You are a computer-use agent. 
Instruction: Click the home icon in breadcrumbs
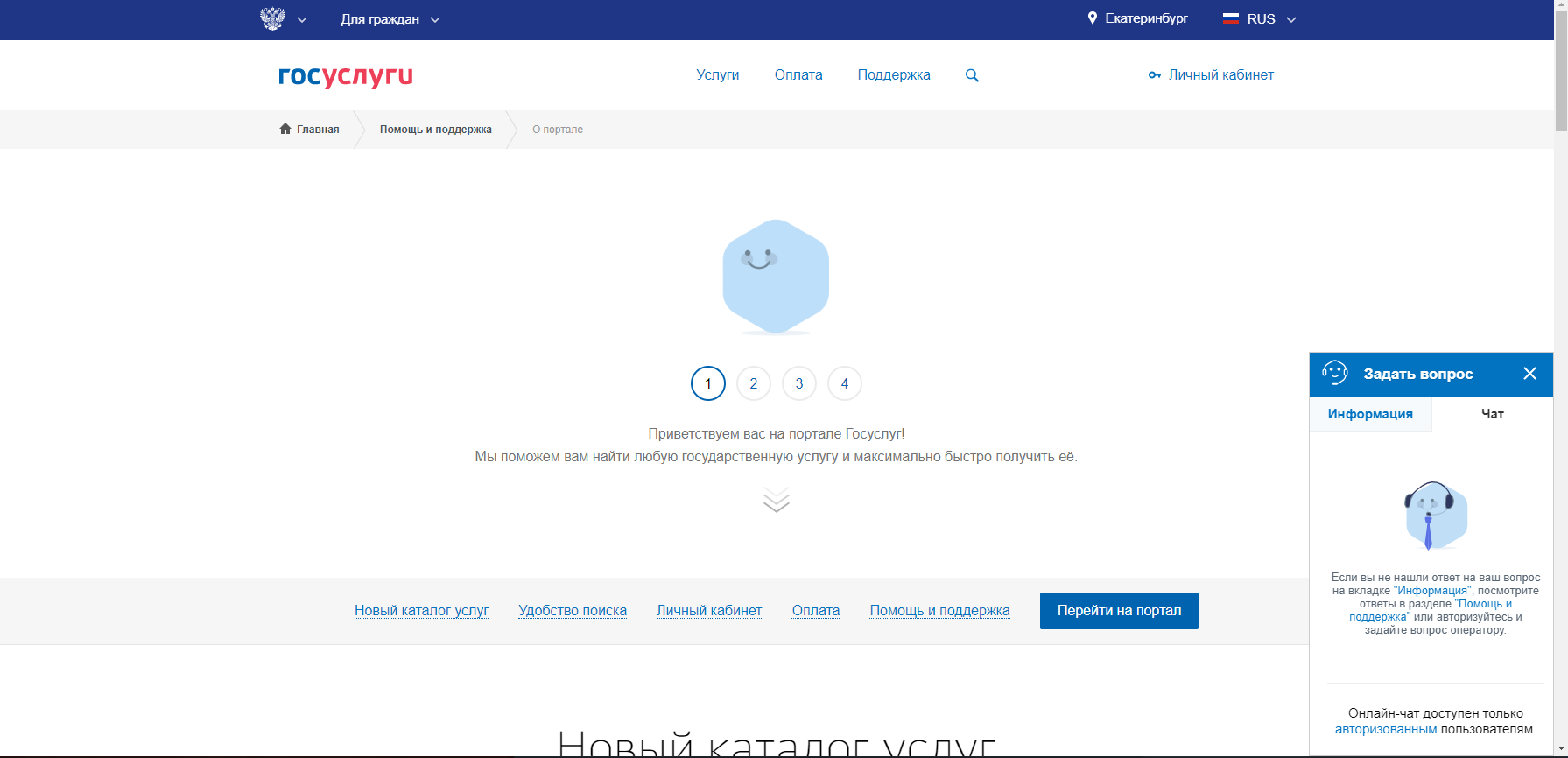285,129
